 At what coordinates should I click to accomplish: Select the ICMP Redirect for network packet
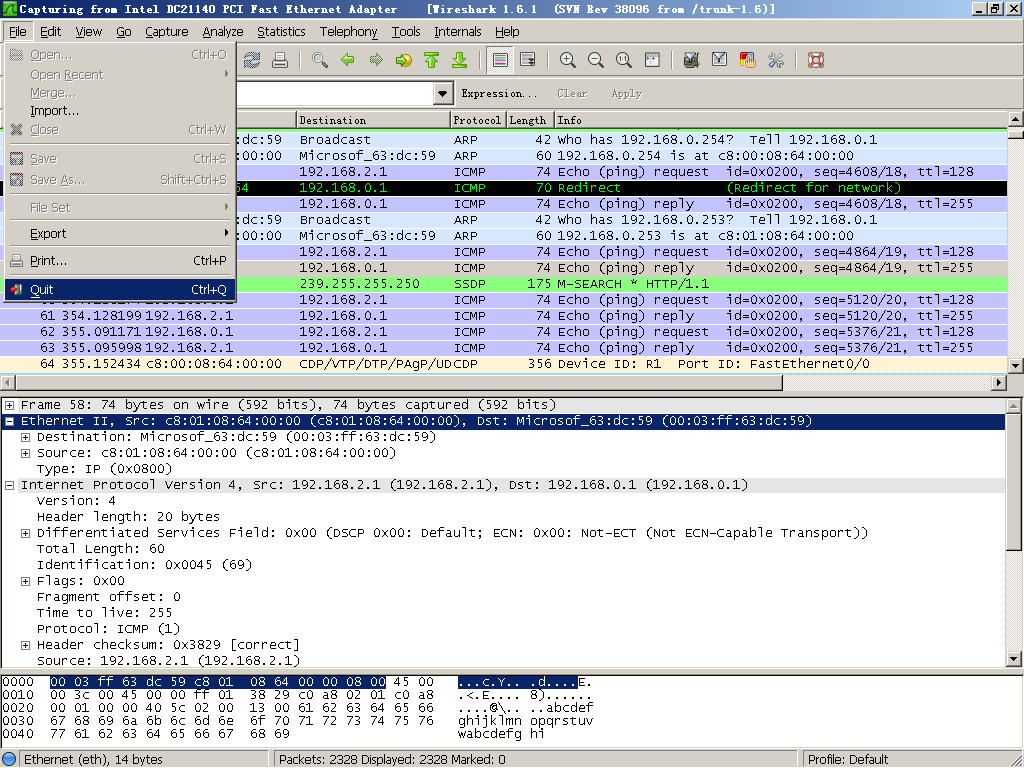620,187
